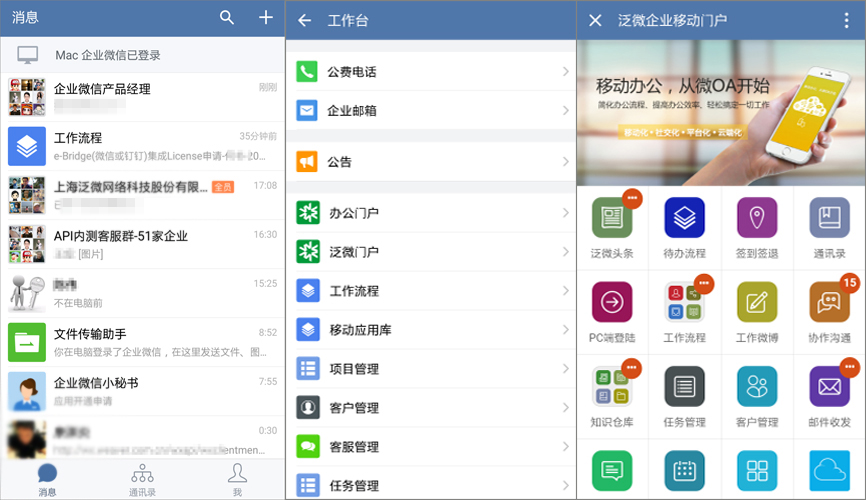
Task: Open the 工作流程 grid icon in portal
Action: [684, 302]
